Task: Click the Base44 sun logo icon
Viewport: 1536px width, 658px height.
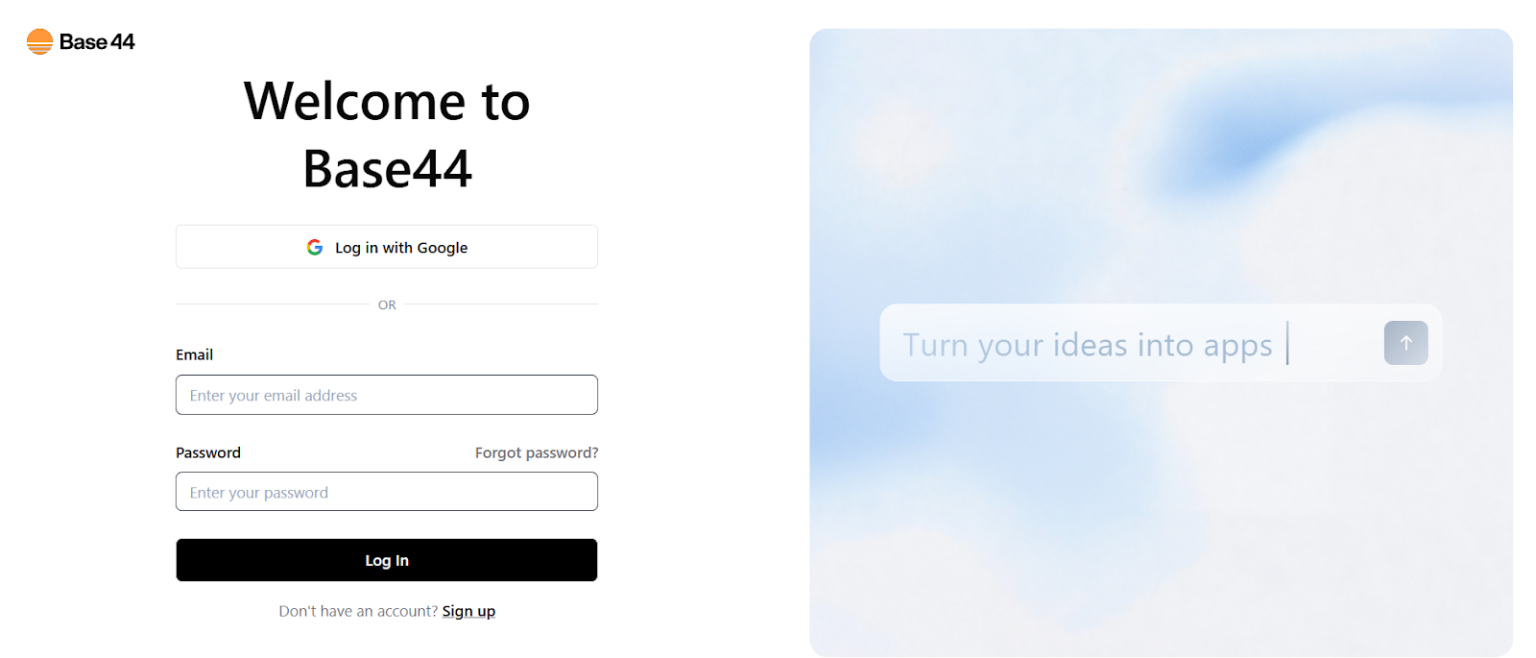Action: pyautogui.click(x=38, y=41)
